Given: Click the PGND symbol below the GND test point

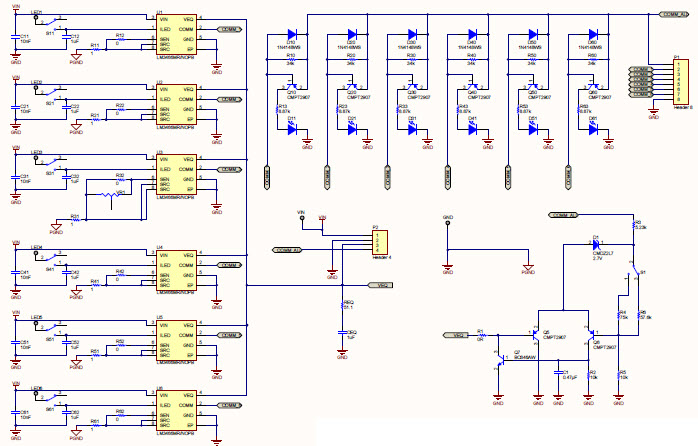Looking at the screenshot, I should click(x=527, y=266).
